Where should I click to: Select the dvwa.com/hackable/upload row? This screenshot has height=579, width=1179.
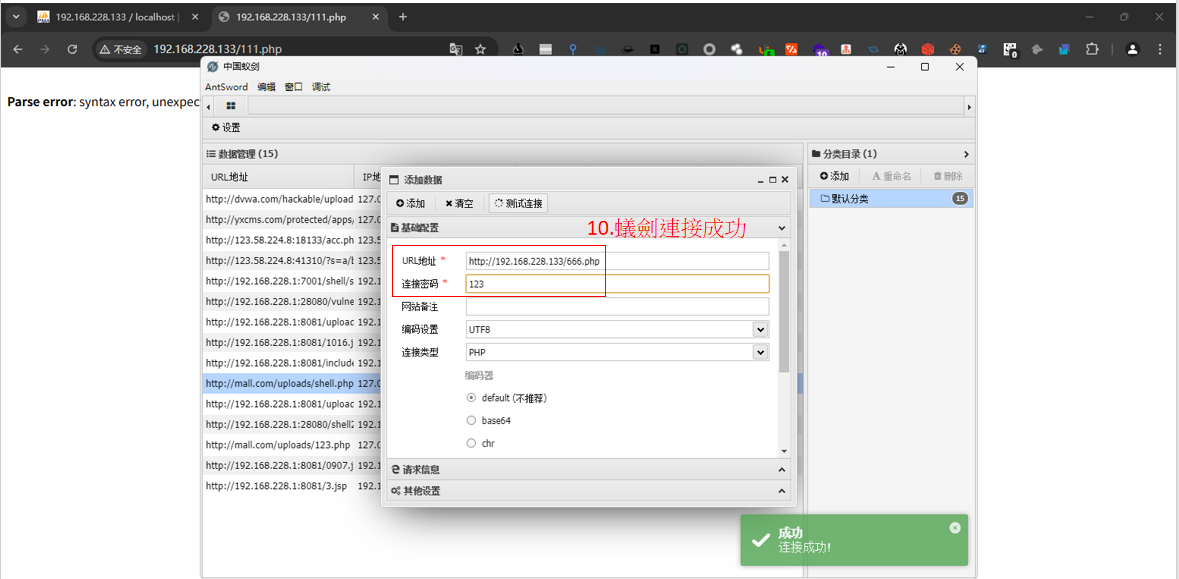pyautogui.click(x=292, y=199)
